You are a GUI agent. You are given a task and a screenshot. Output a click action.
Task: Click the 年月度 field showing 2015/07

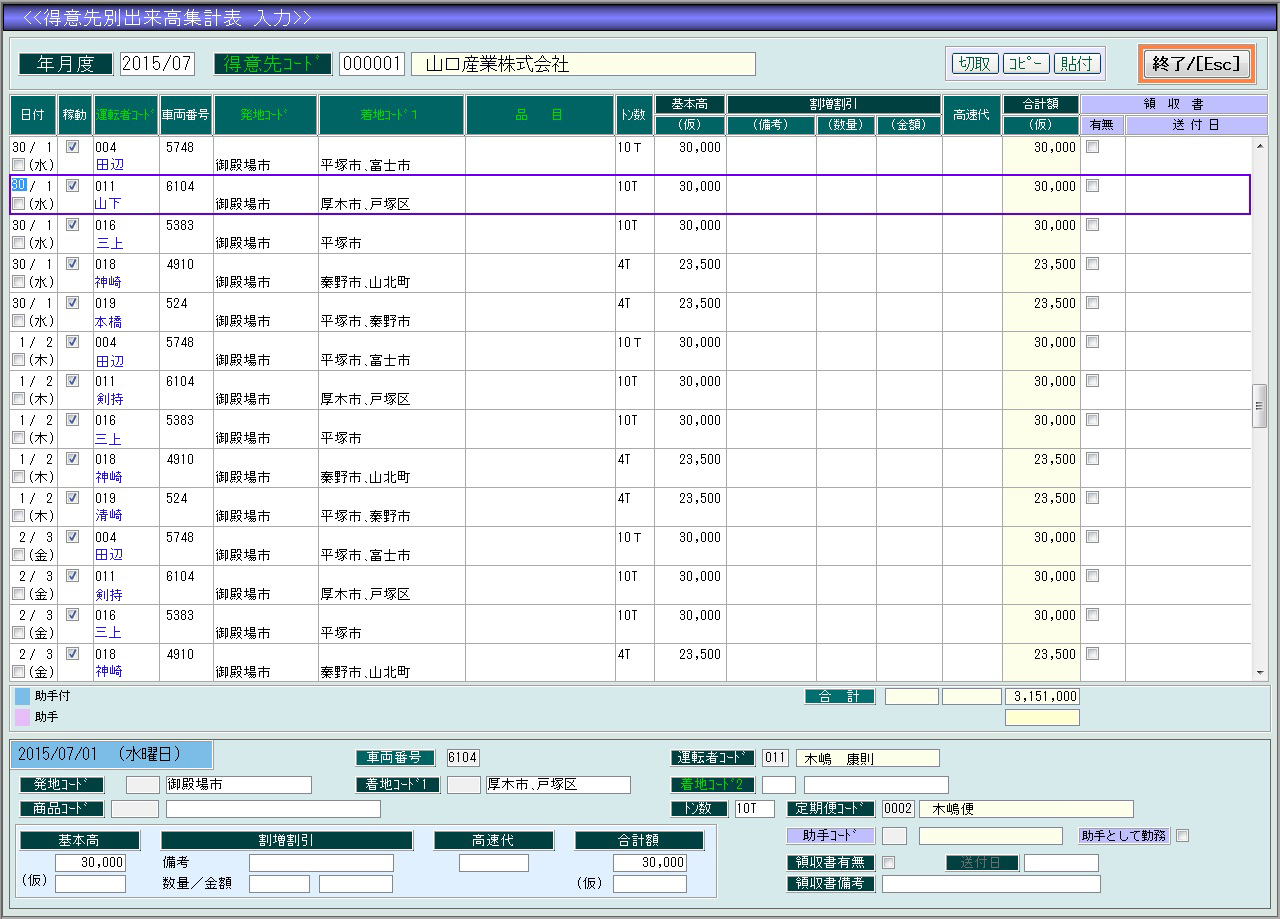coord(157,64)
